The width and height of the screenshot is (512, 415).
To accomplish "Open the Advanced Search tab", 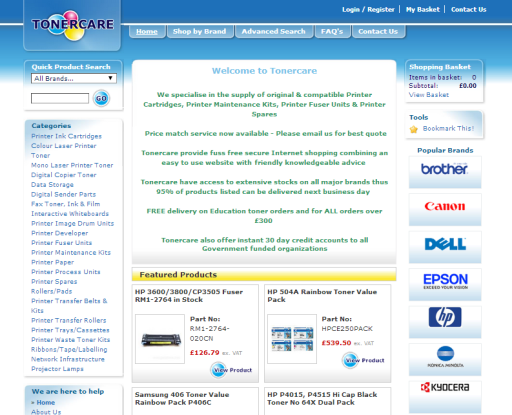I will coord(273,32).
